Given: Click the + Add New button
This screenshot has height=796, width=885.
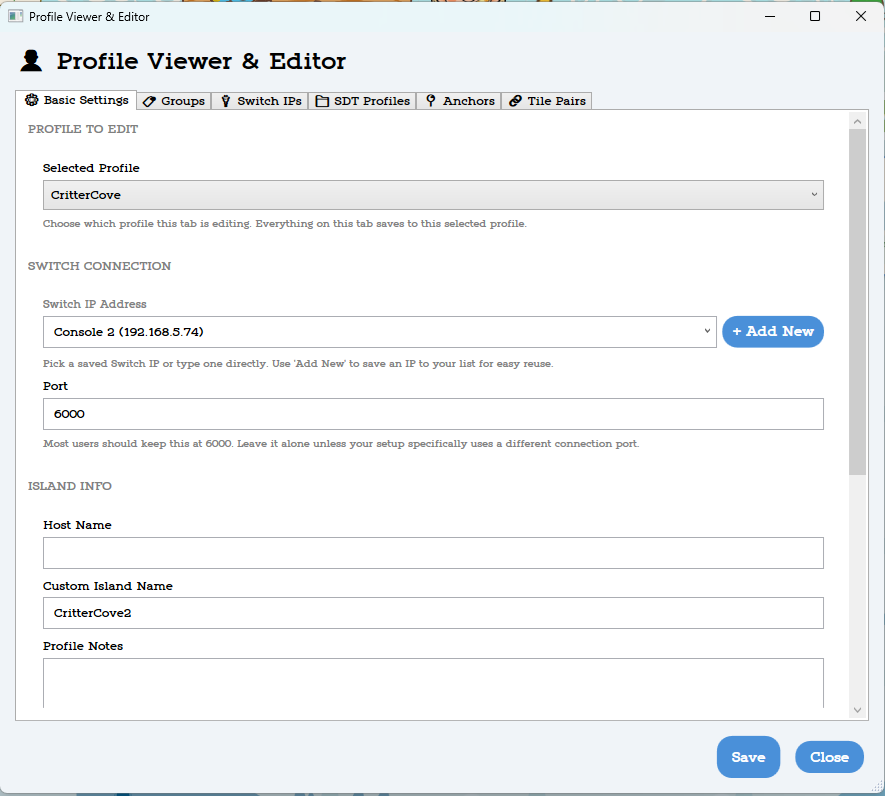Looking at the screenshot, I should pos(772,330).
